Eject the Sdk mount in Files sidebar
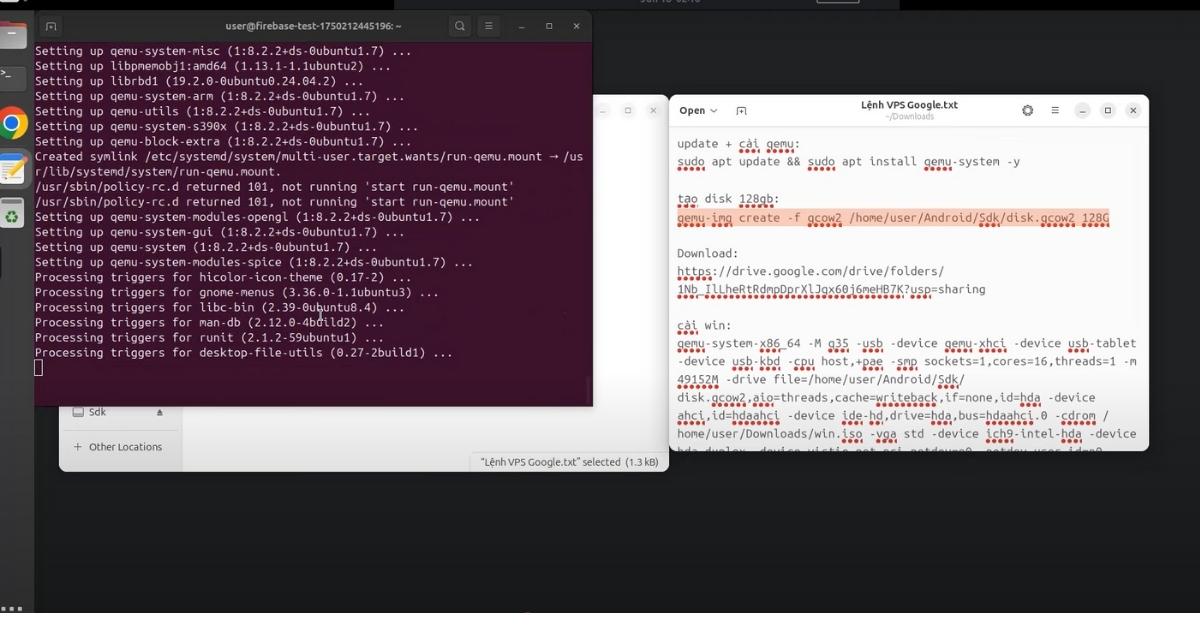 159,412
